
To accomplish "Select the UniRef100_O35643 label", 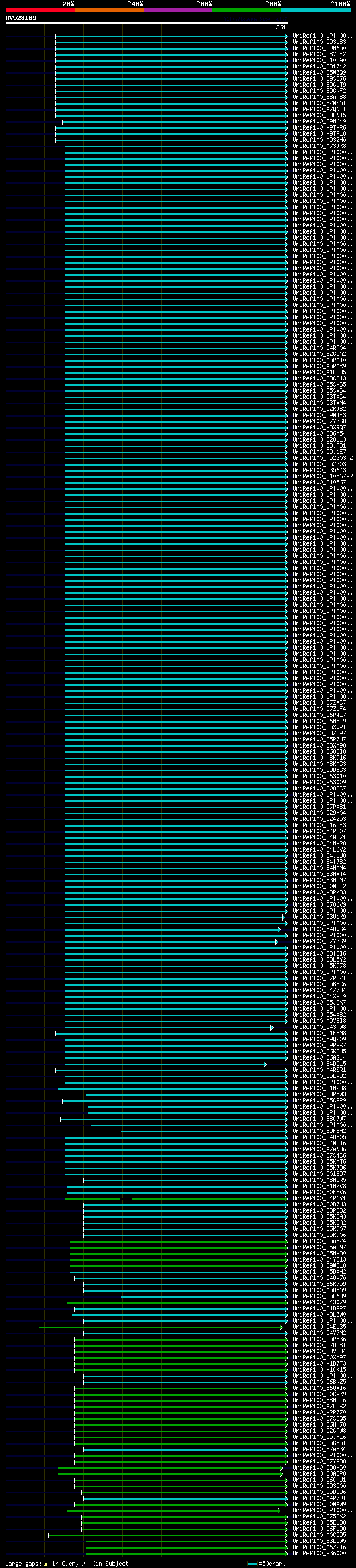I will pos(319,470).
